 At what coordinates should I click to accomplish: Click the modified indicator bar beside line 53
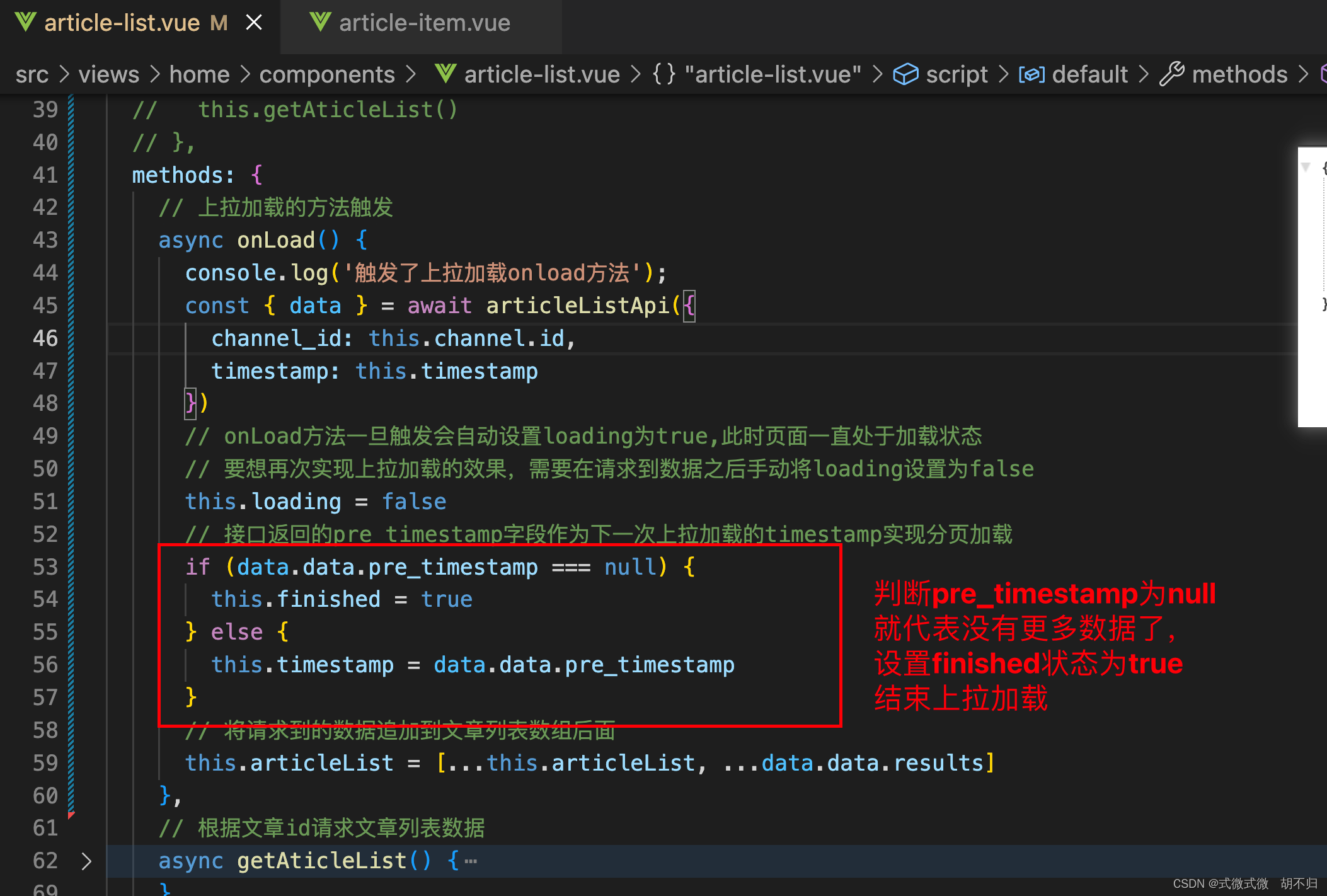pyautogui.click(x=71, y=567)
